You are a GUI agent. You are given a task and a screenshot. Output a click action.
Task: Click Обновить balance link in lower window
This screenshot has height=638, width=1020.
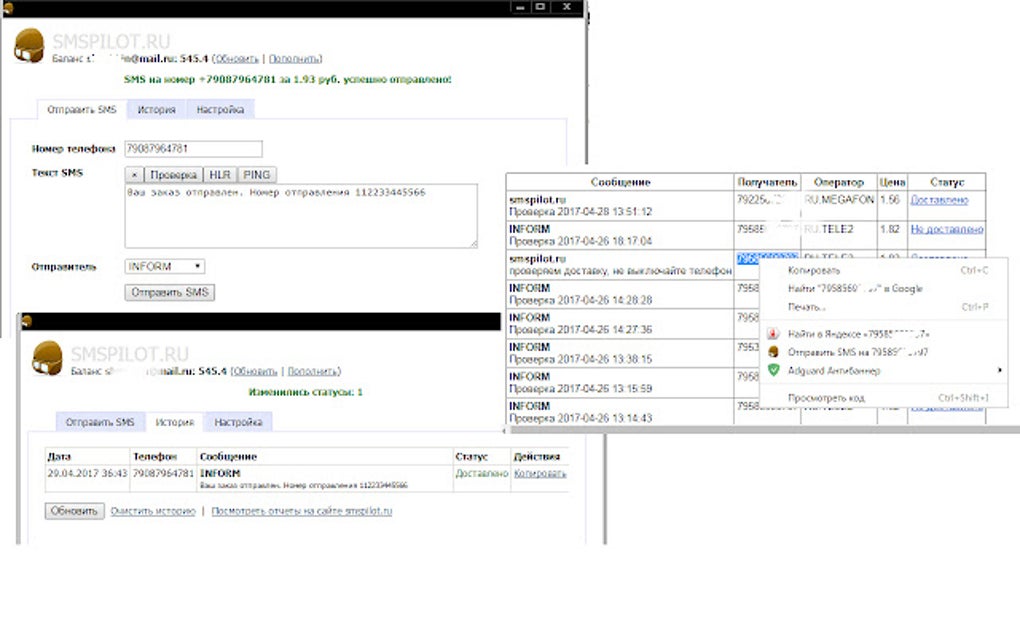pos(254,371)
